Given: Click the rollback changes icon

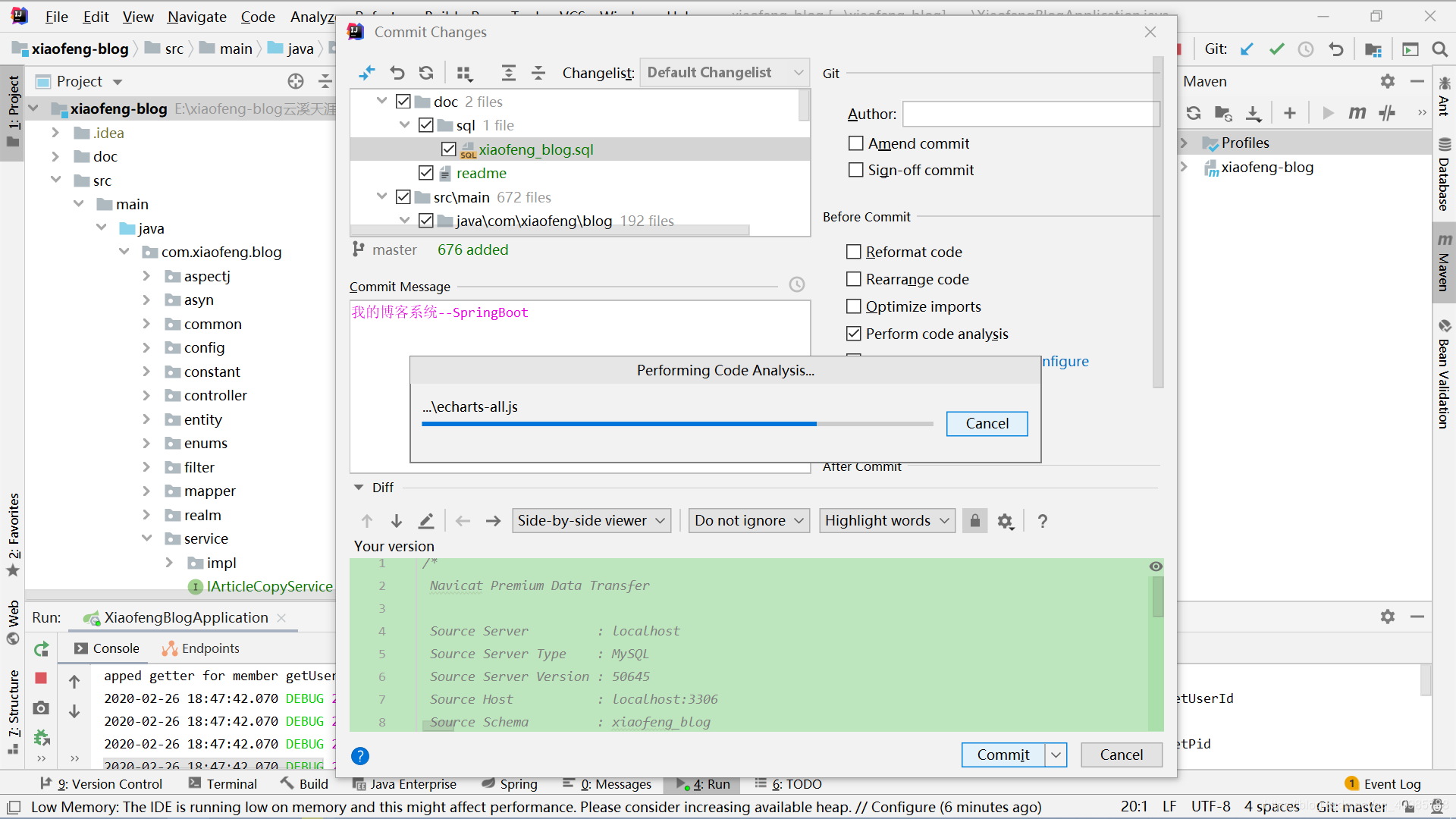Looking at the screenshot, I should (x=397, y=73).
